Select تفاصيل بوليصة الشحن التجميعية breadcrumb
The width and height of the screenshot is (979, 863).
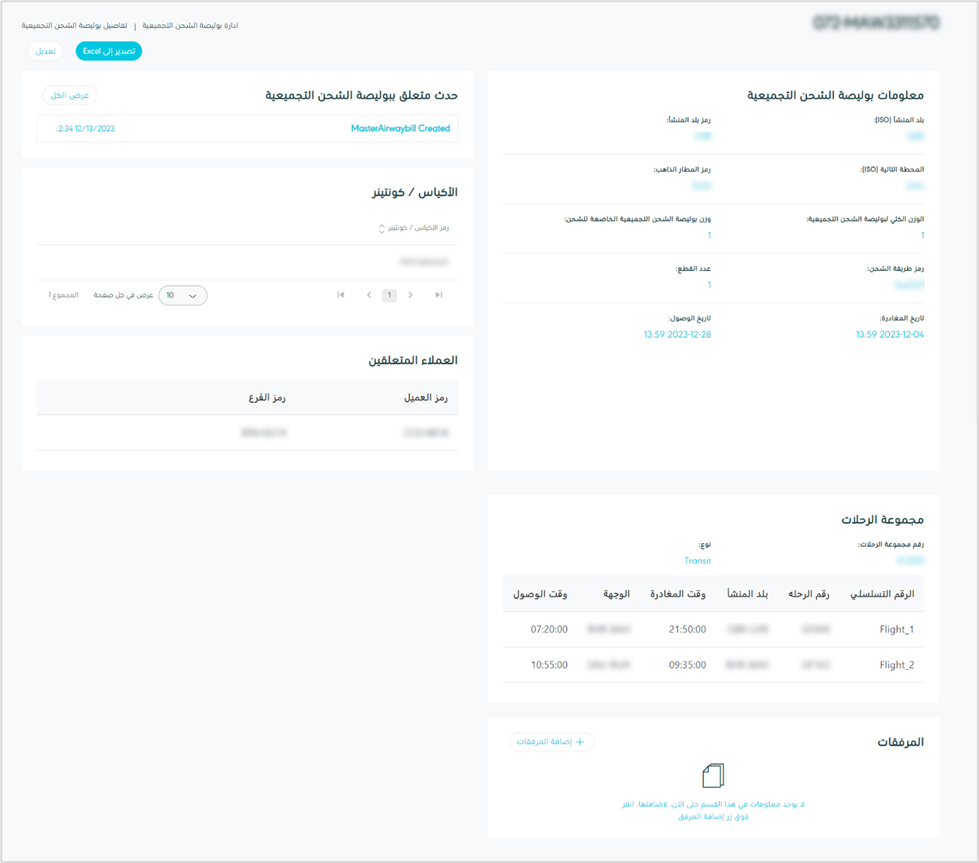[75, 25]
